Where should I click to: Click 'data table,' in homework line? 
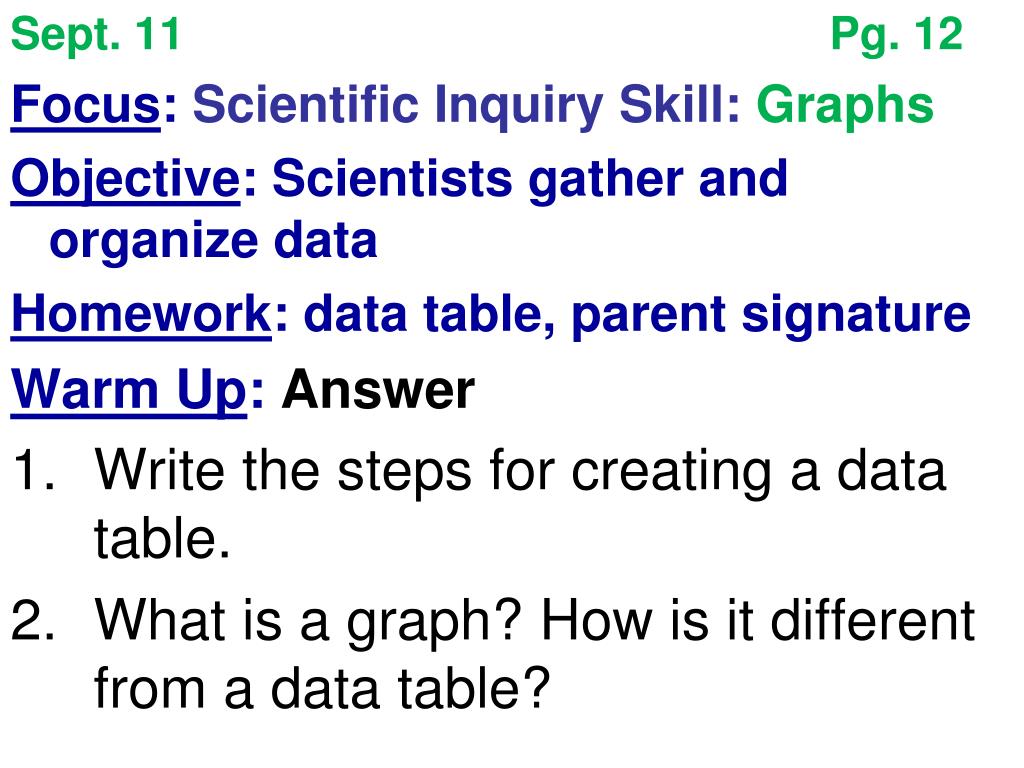tap(430, 315)
